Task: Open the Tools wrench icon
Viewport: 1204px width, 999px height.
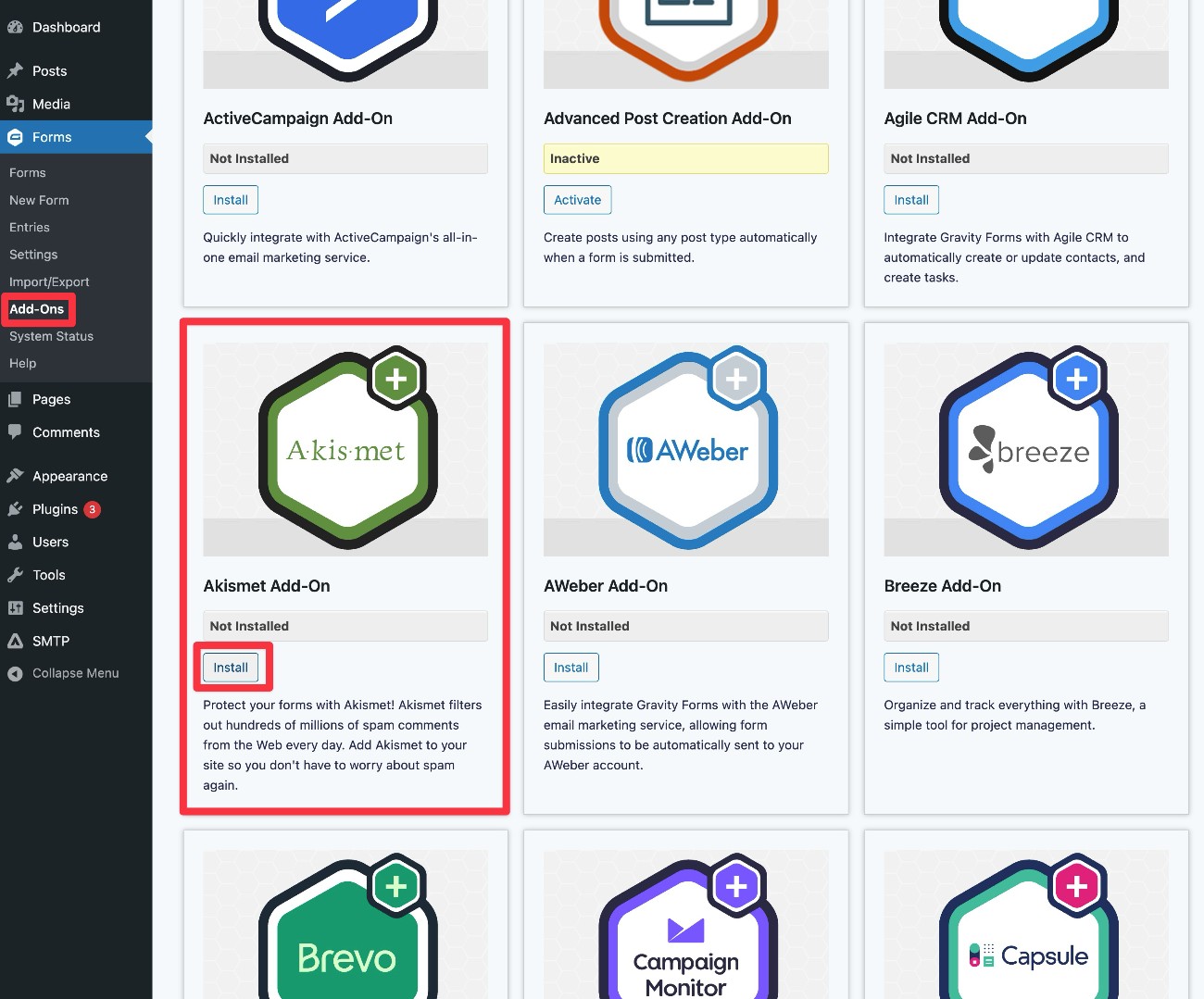Action: (16, 575)
